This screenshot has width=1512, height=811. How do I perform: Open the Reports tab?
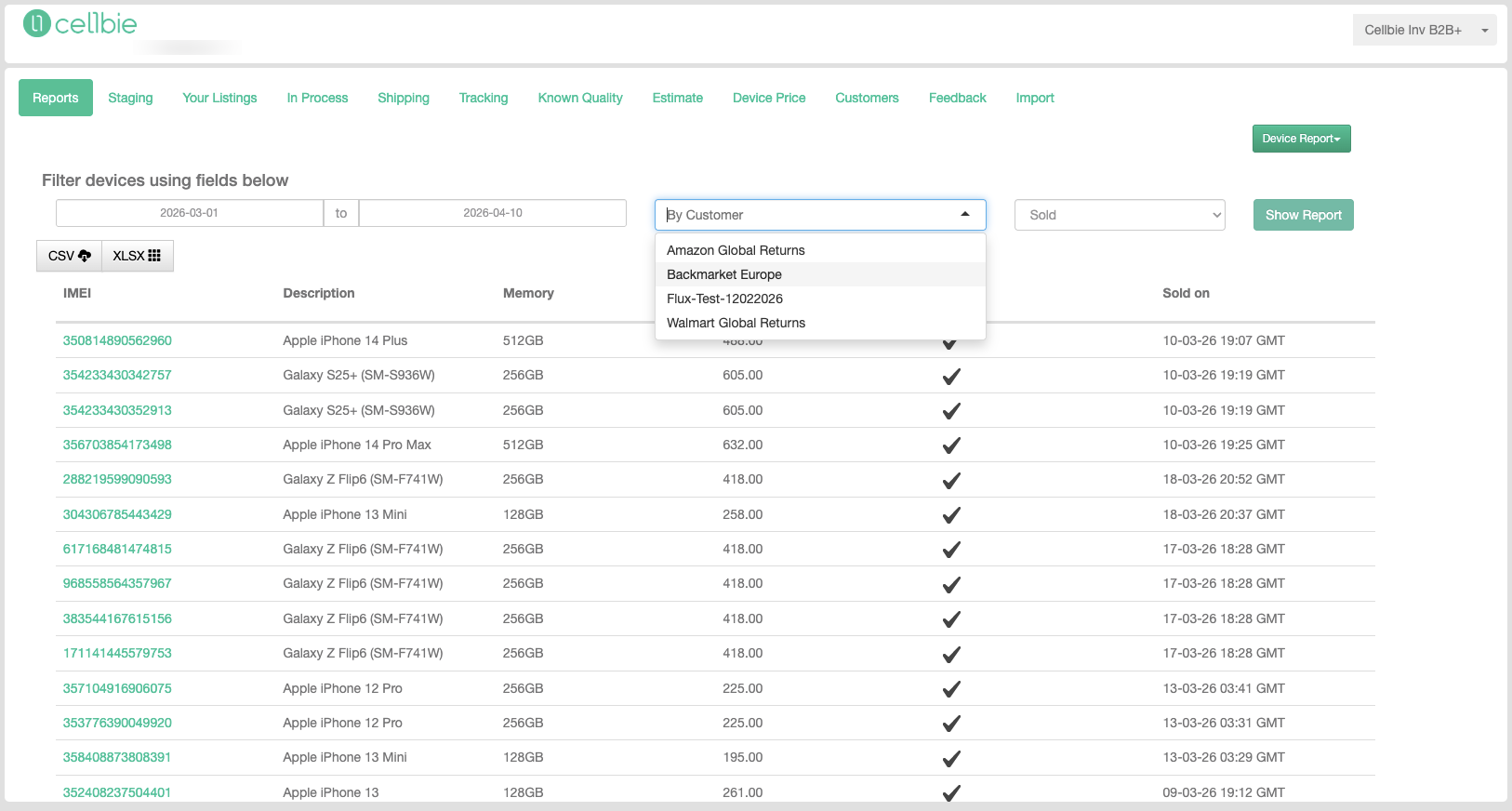coord(56,98)
